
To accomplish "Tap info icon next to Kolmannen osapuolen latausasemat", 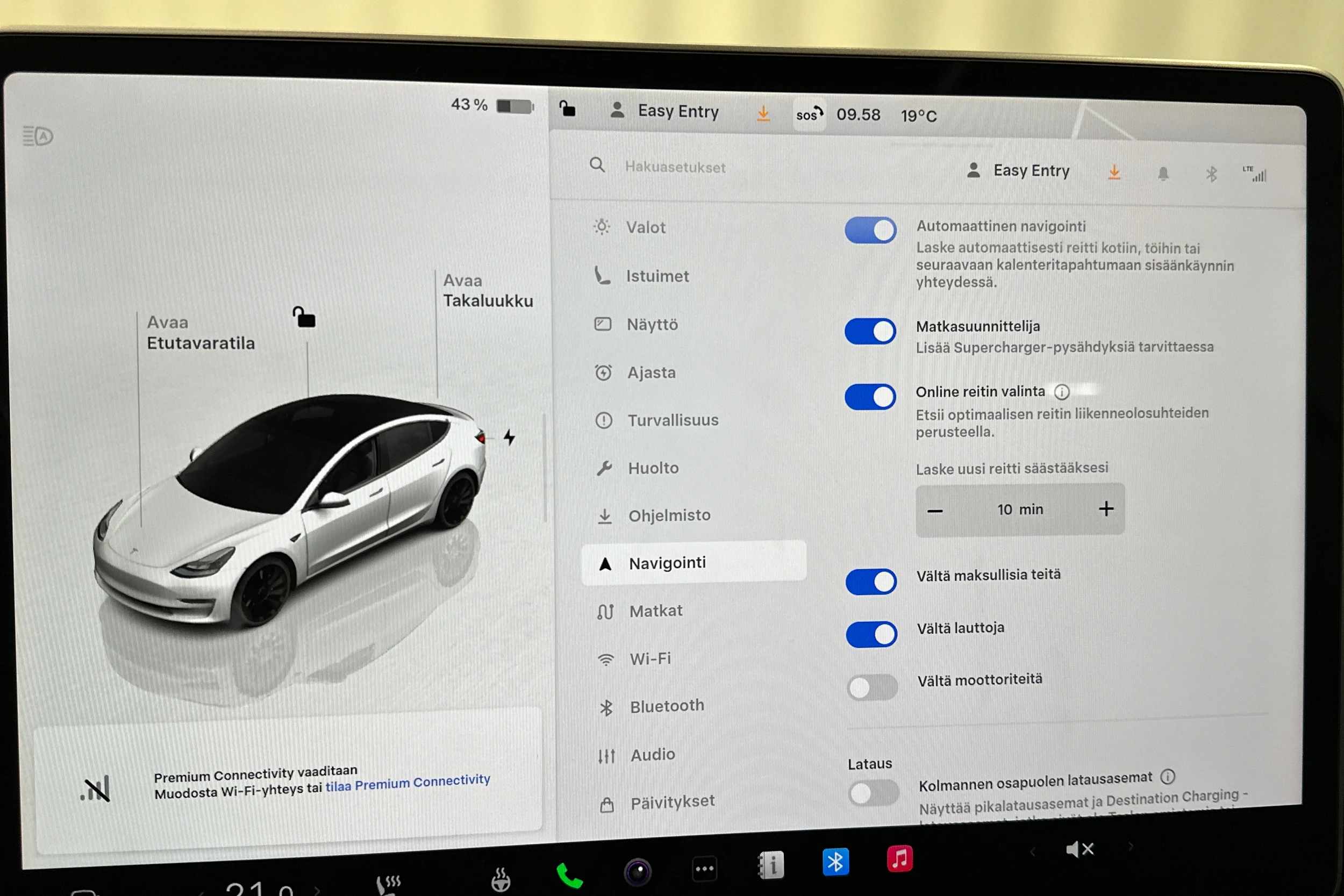I will click(1168, 777).
